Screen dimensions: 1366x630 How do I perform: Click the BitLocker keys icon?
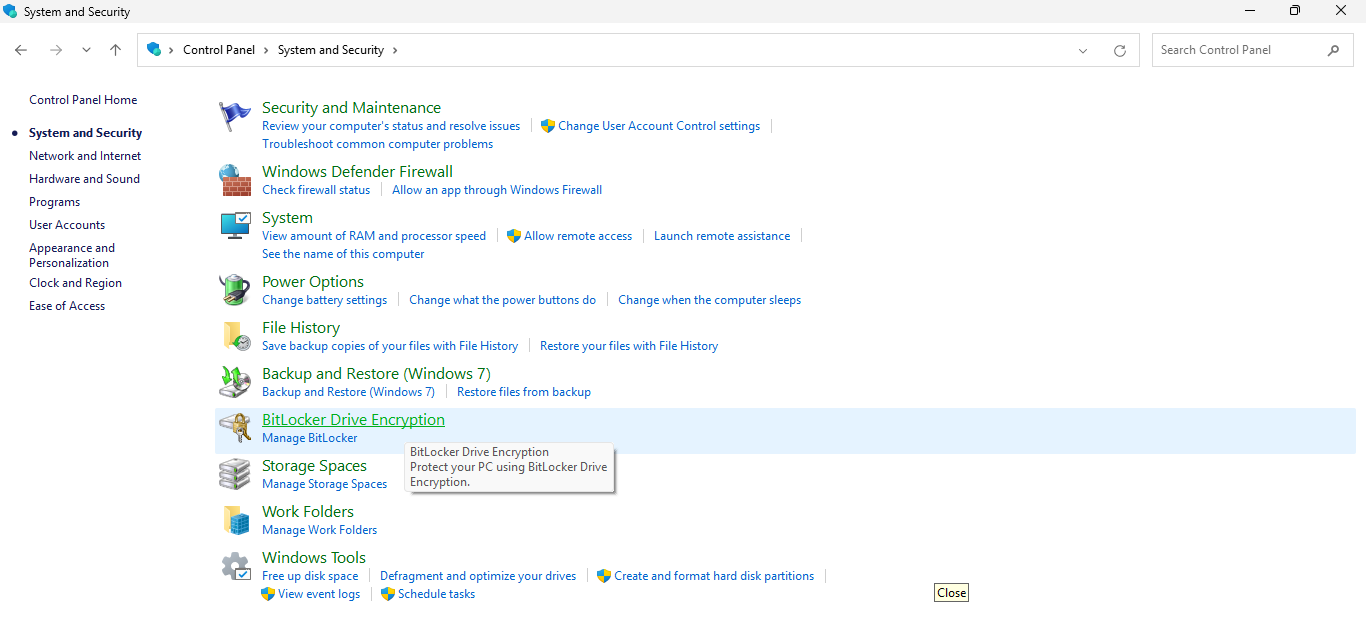(x=235, y=429)
